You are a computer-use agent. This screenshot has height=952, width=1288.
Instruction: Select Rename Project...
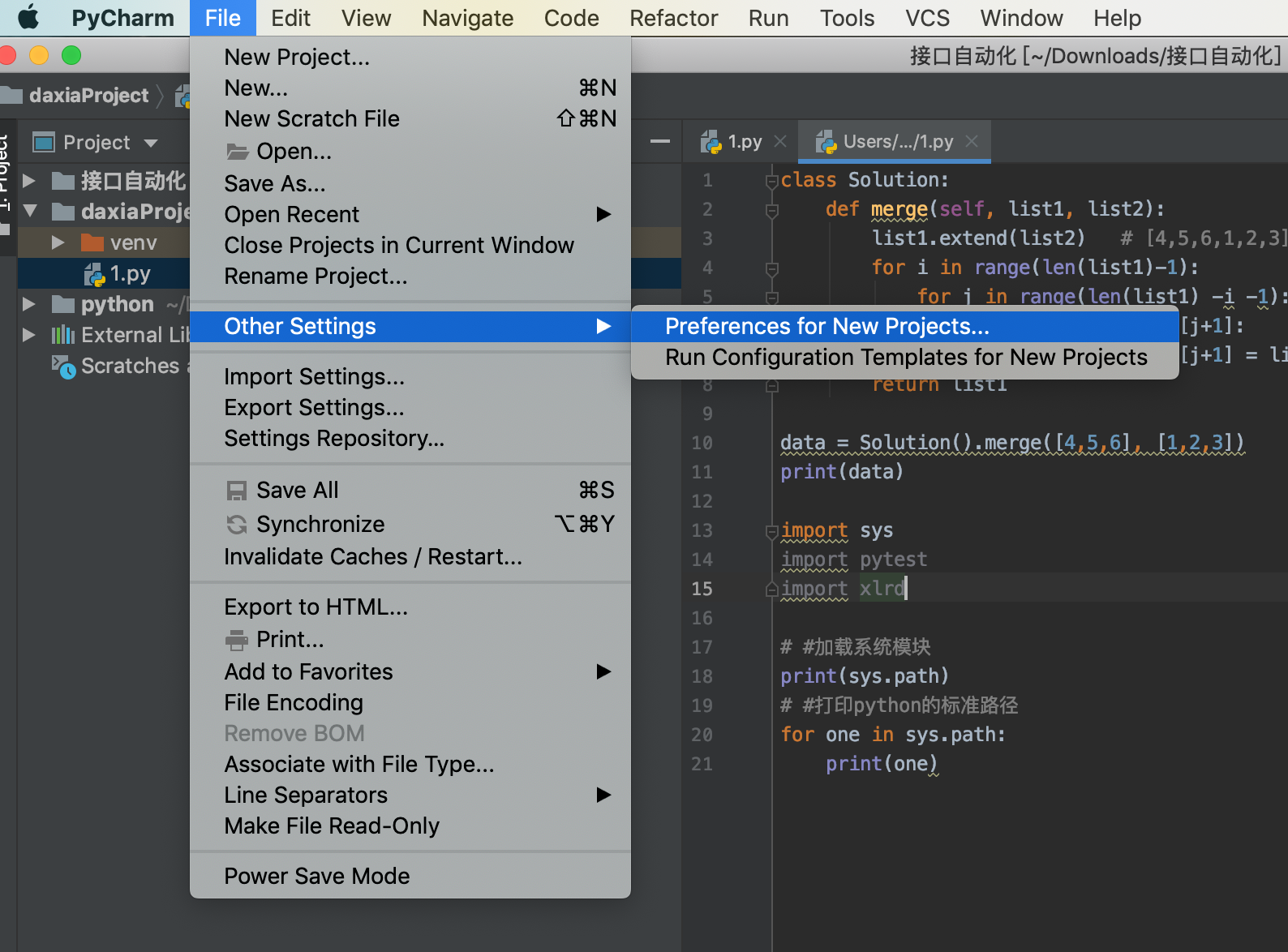pos(410,277)
